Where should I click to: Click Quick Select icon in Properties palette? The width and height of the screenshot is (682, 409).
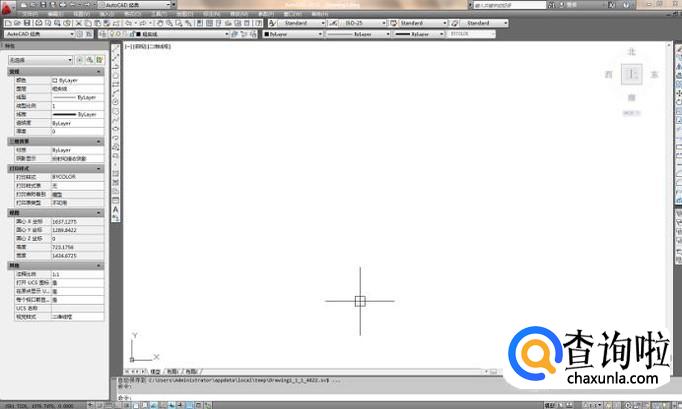tap(100, 60)
